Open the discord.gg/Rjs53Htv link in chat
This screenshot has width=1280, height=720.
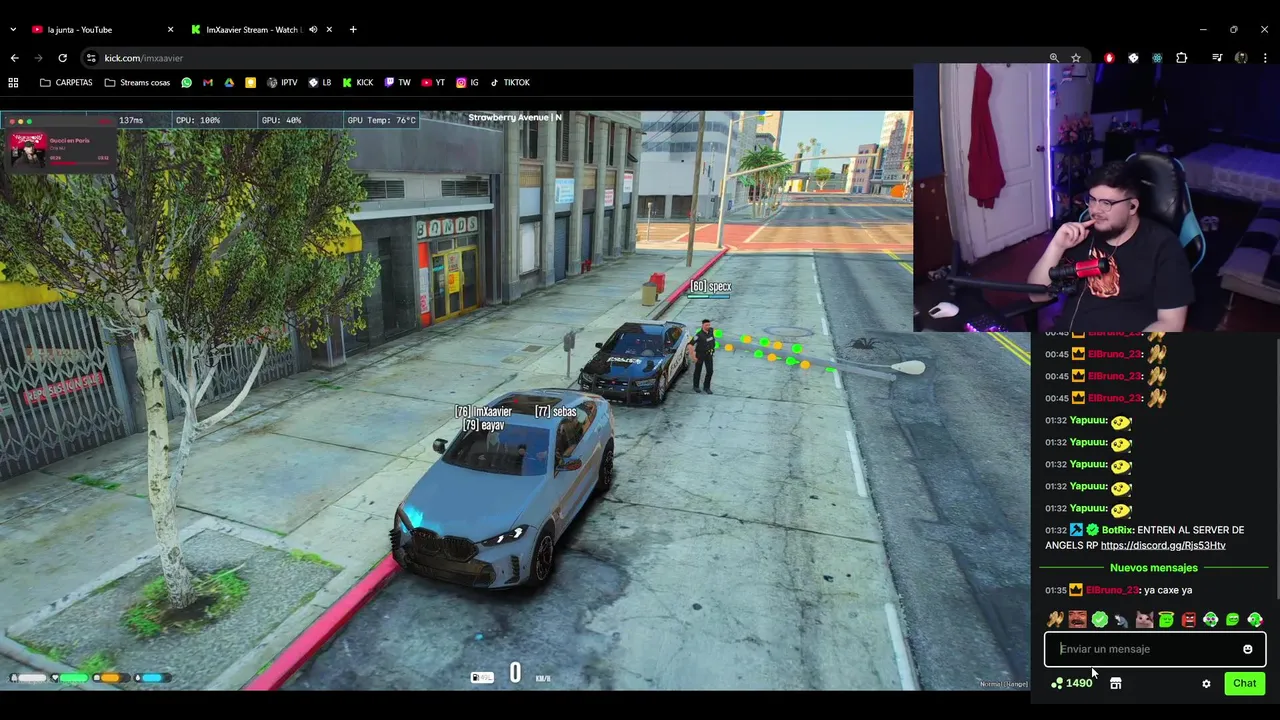(x=1163, y=546)
